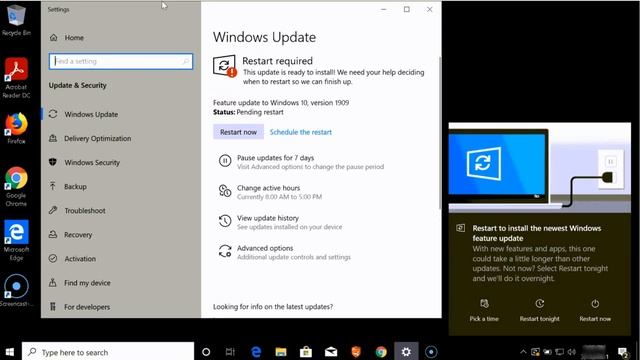Open Microsoft Store from taskbar

tap(306, 352)
